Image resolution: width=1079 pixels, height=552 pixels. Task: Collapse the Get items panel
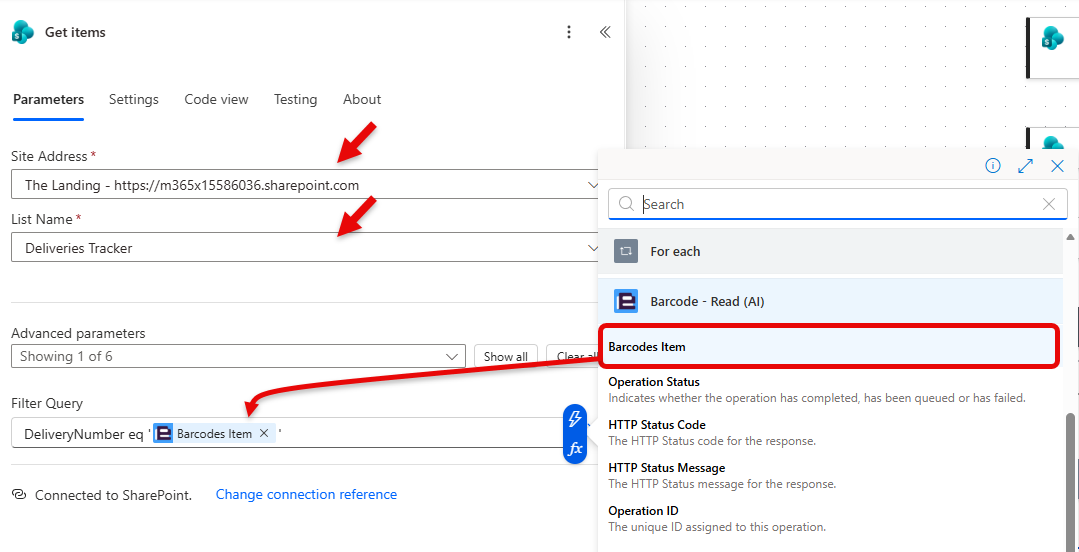605,32
